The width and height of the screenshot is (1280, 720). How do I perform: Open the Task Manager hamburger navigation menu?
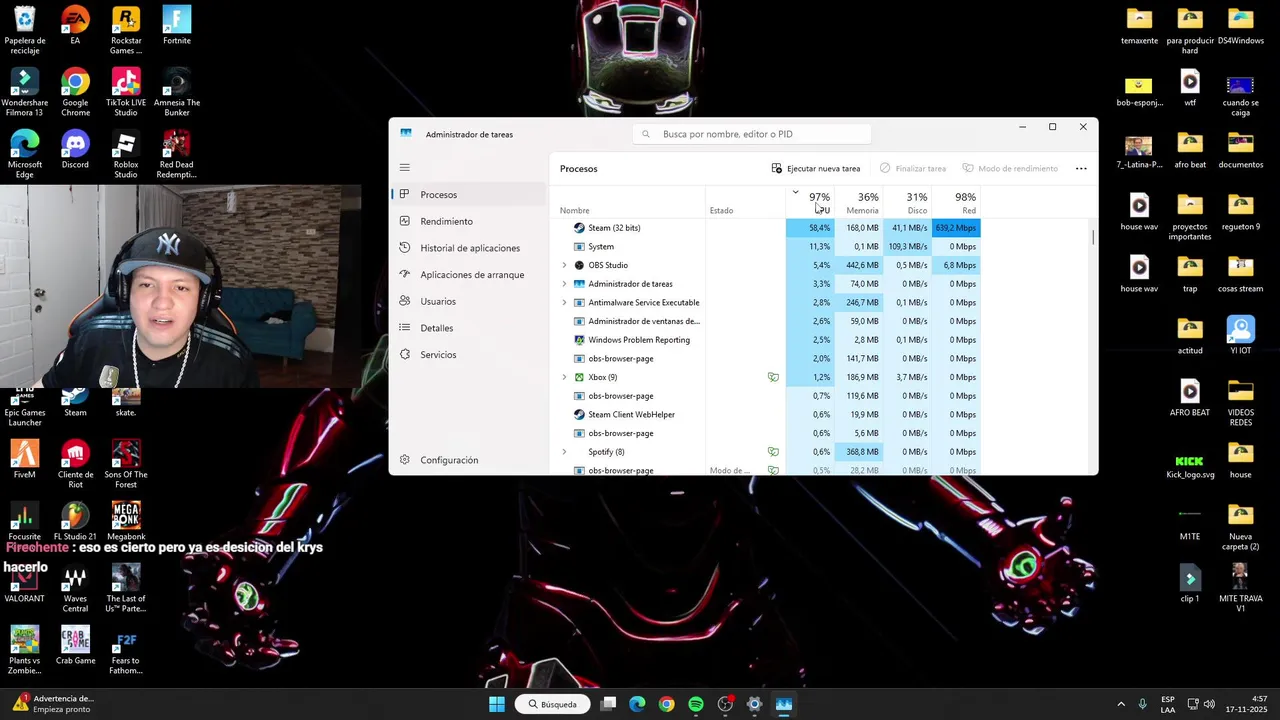[404, 167]
